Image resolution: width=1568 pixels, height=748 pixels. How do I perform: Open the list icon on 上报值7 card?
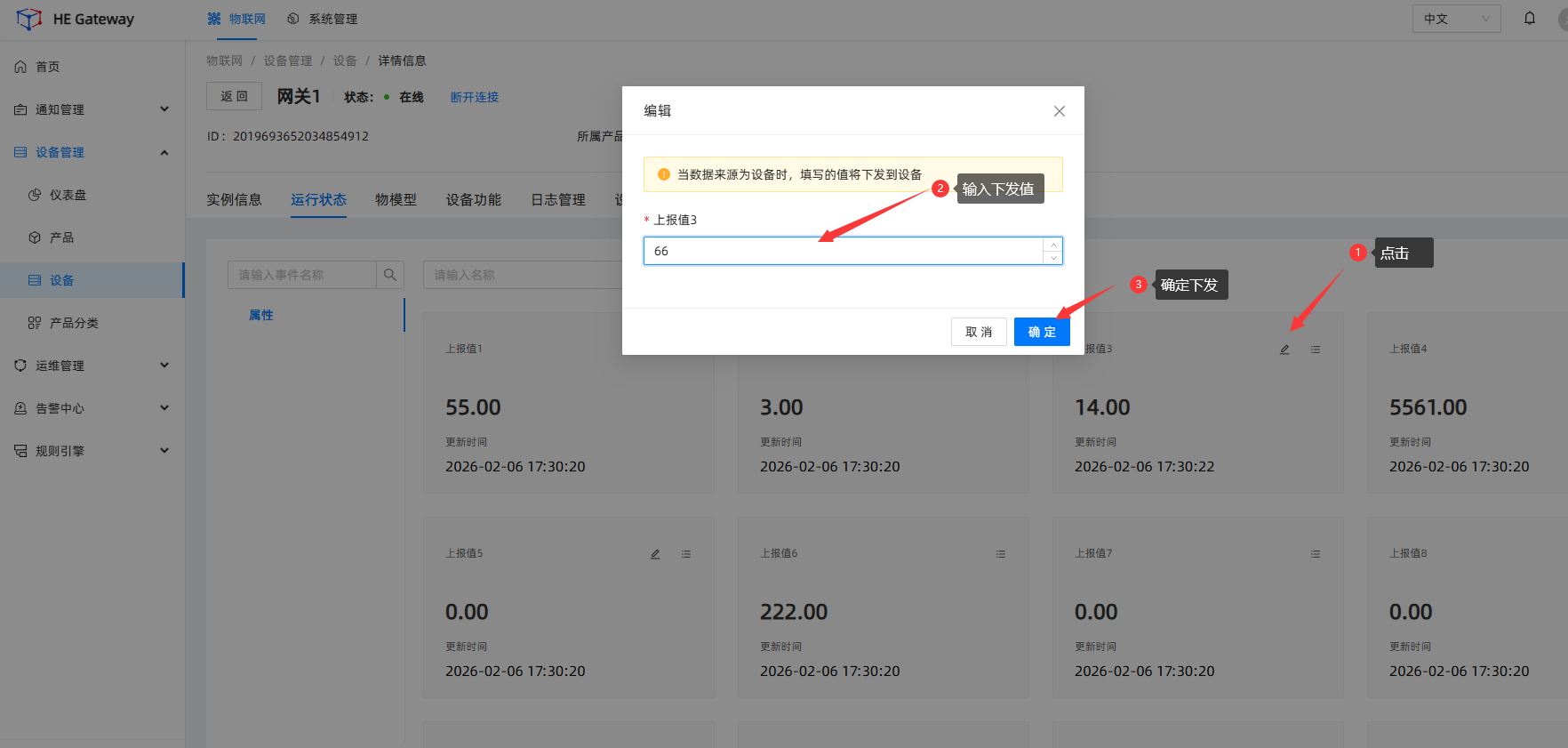[x=1316, y=554]
